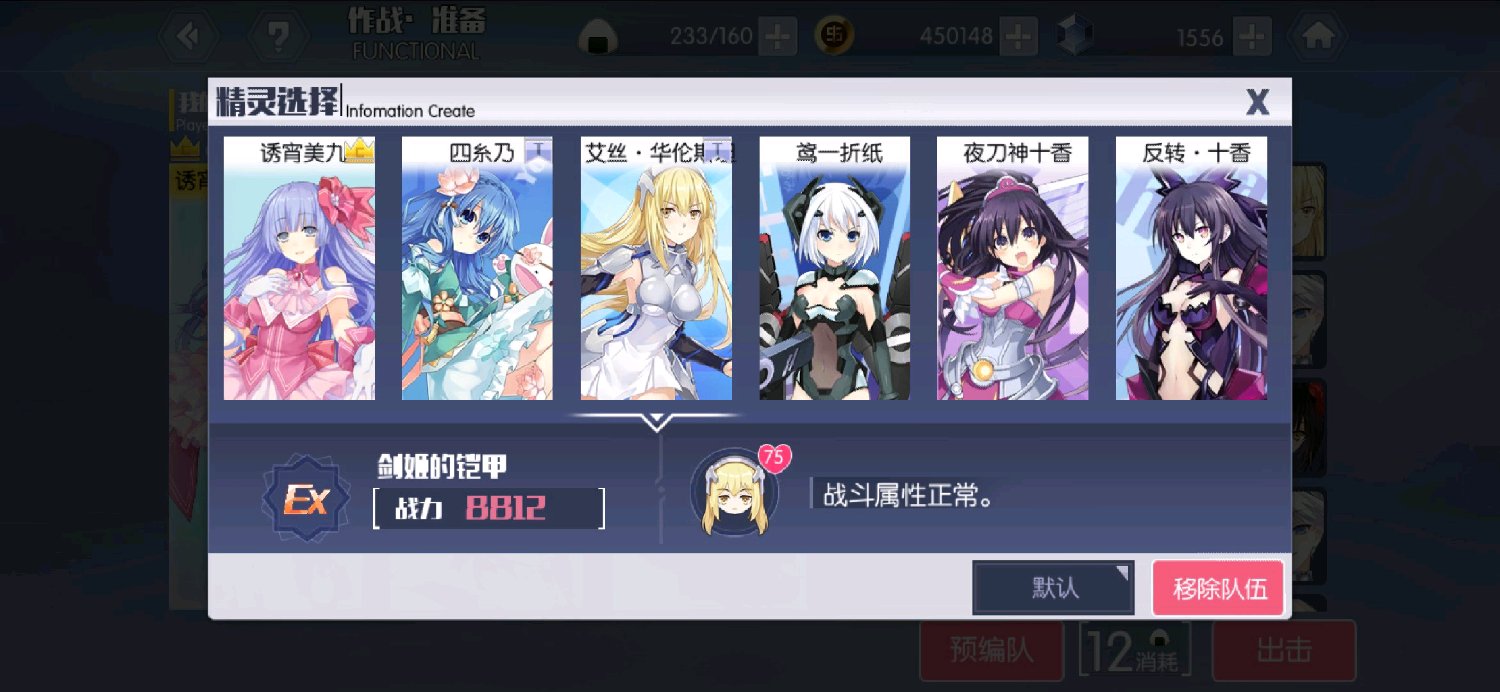Select the 四糸乃 character card
1500x692 pixels.
477,268
